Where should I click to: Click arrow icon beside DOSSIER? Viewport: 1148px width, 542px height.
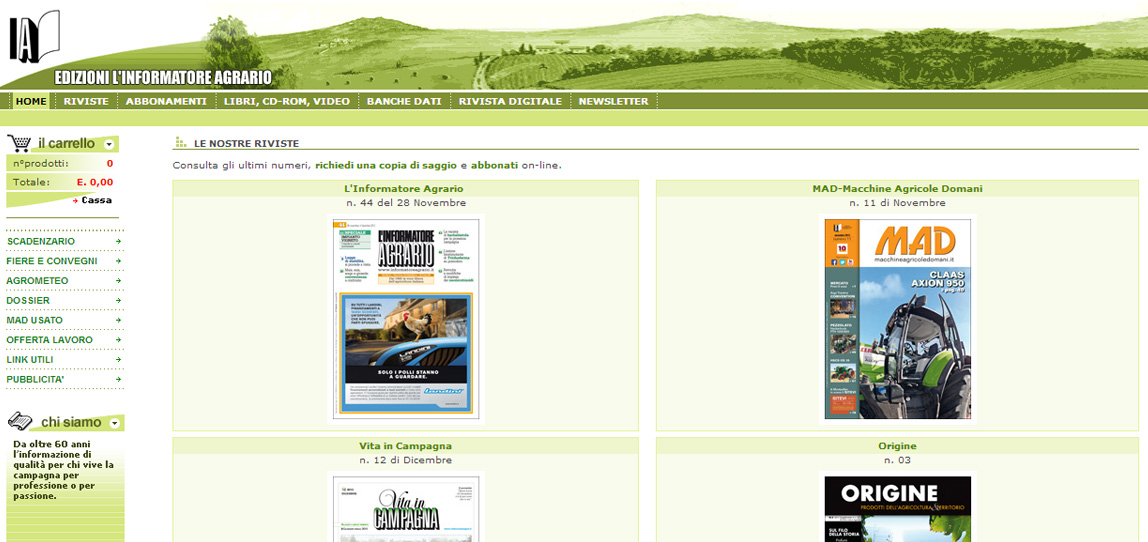[x=118, y=300]
